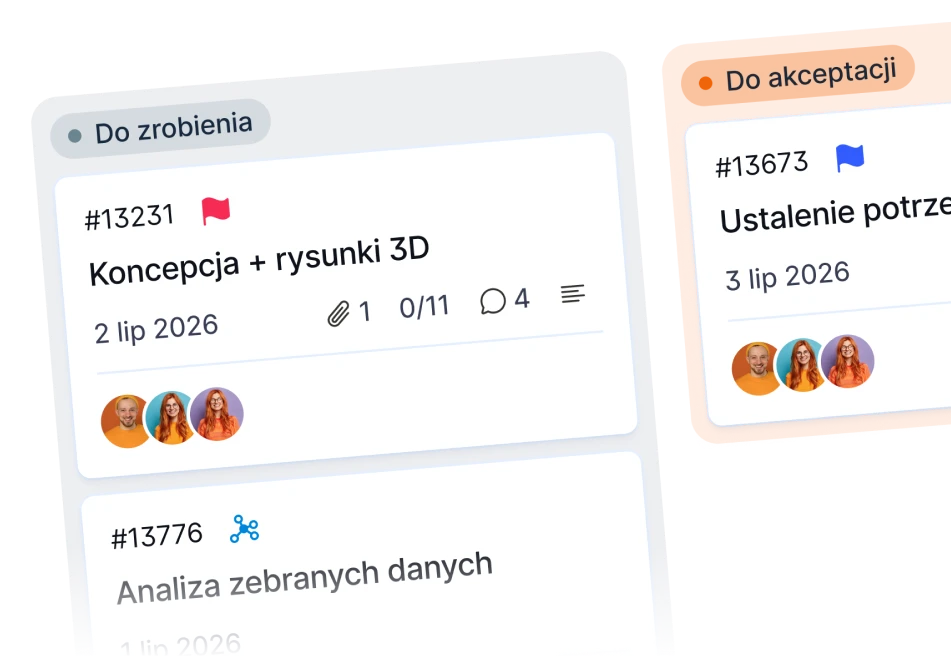Click the teal-background avatar on #13673 card
The height and width of the screenshot is (657, 951).
803,365
